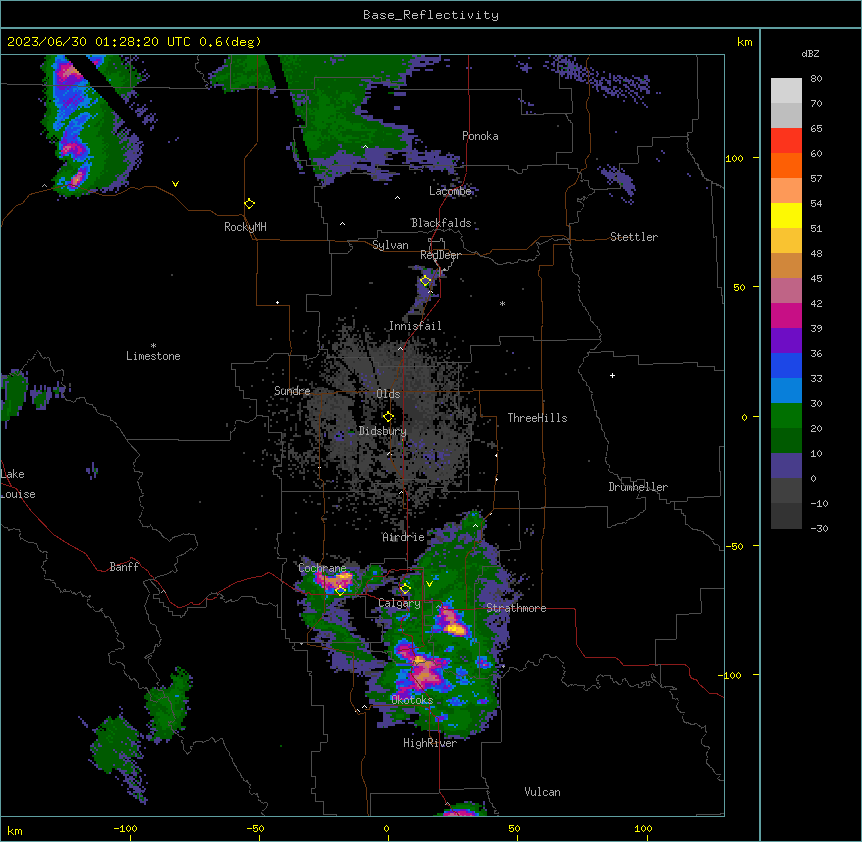Select the Blackfalds city label
Viewport: 862px width, 842px height.
[441, 223]
